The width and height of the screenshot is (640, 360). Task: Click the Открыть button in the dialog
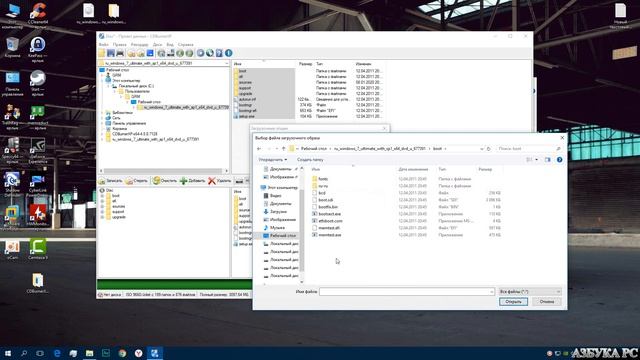[513, 302]
